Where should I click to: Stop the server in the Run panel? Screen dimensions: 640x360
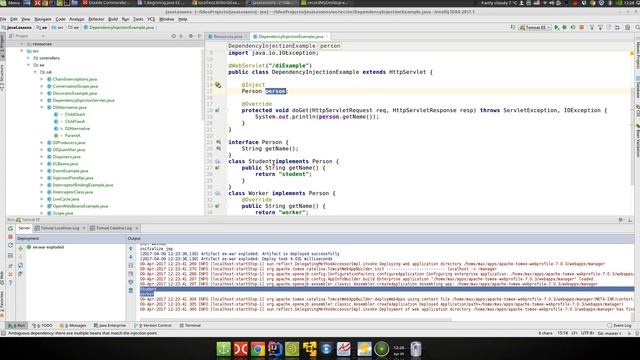(11, 237)
